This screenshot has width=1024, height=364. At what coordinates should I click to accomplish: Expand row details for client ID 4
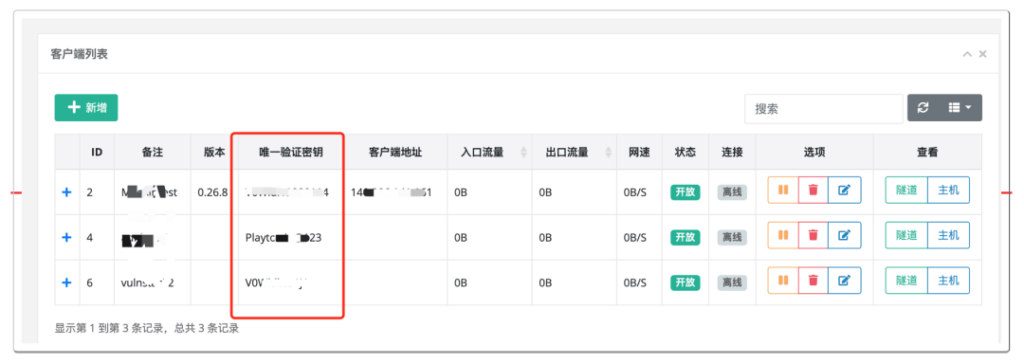click(x=66, y=237)
